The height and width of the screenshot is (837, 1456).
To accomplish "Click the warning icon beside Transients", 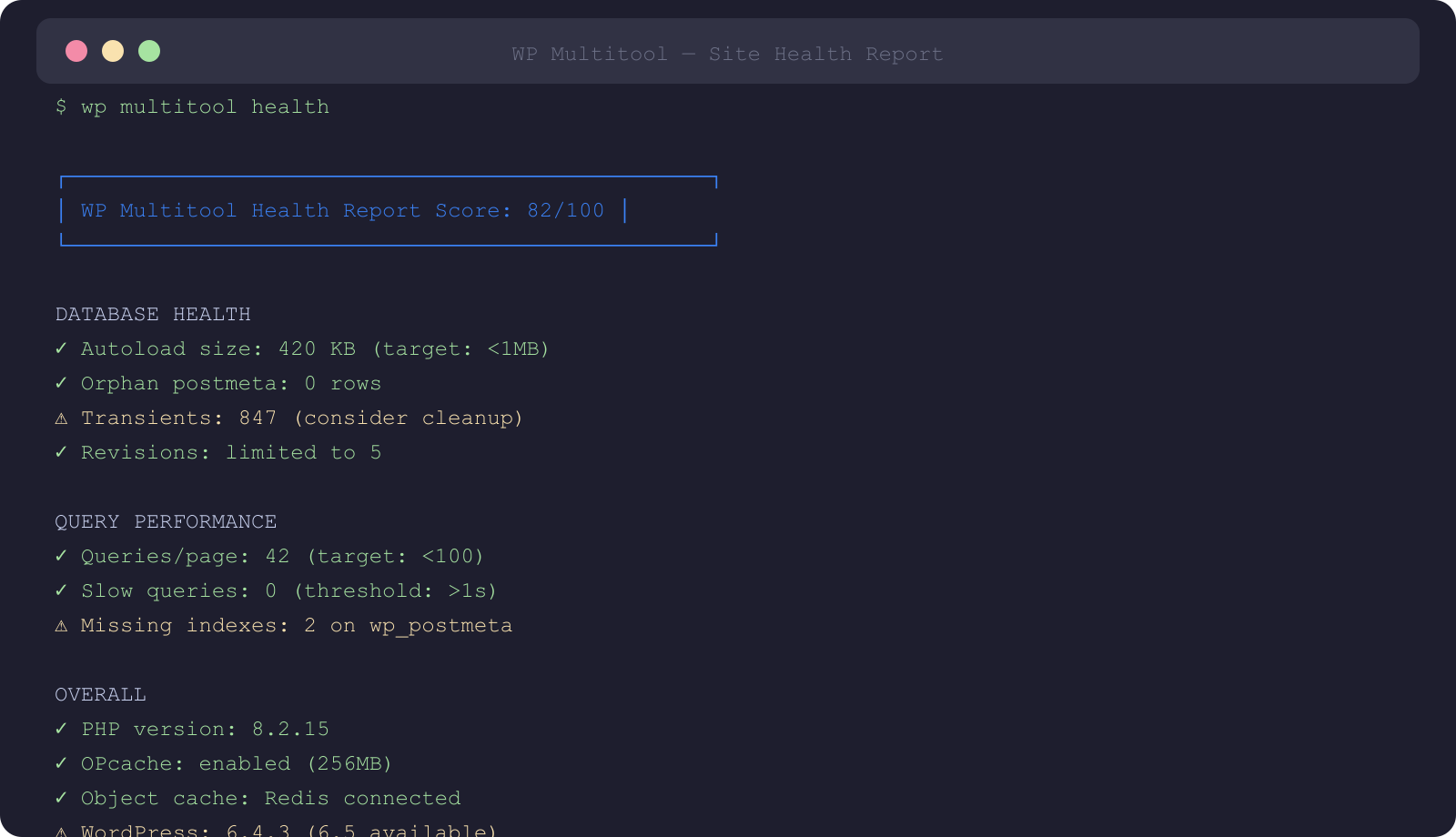I will [x=61, y=418].
